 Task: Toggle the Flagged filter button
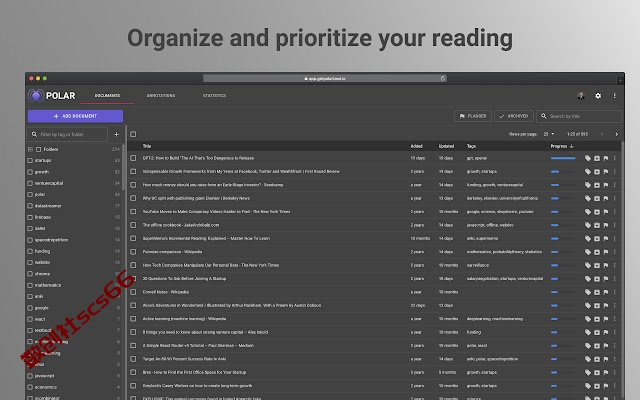473,116
